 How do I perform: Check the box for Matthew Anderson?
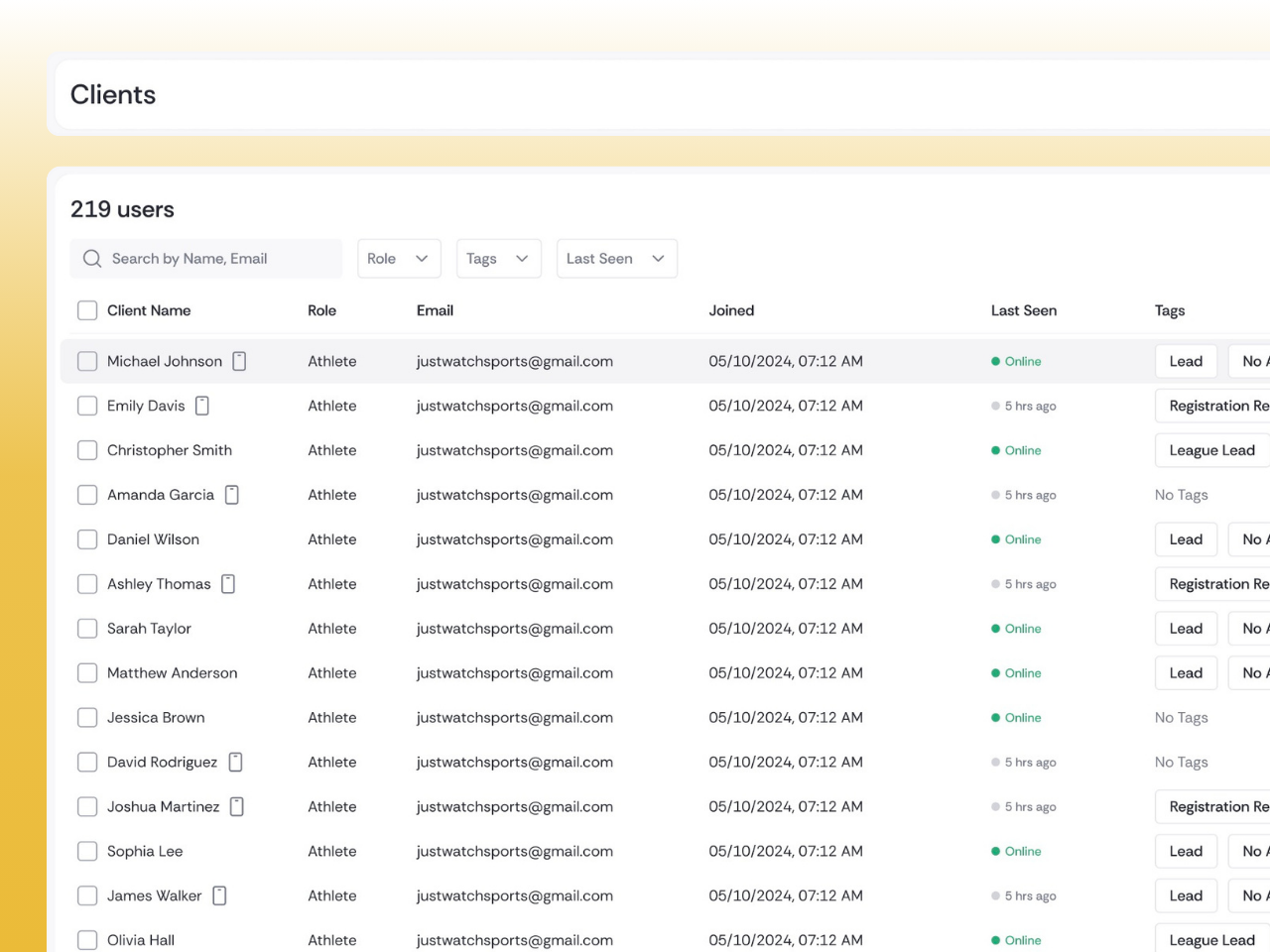(87, 673)
